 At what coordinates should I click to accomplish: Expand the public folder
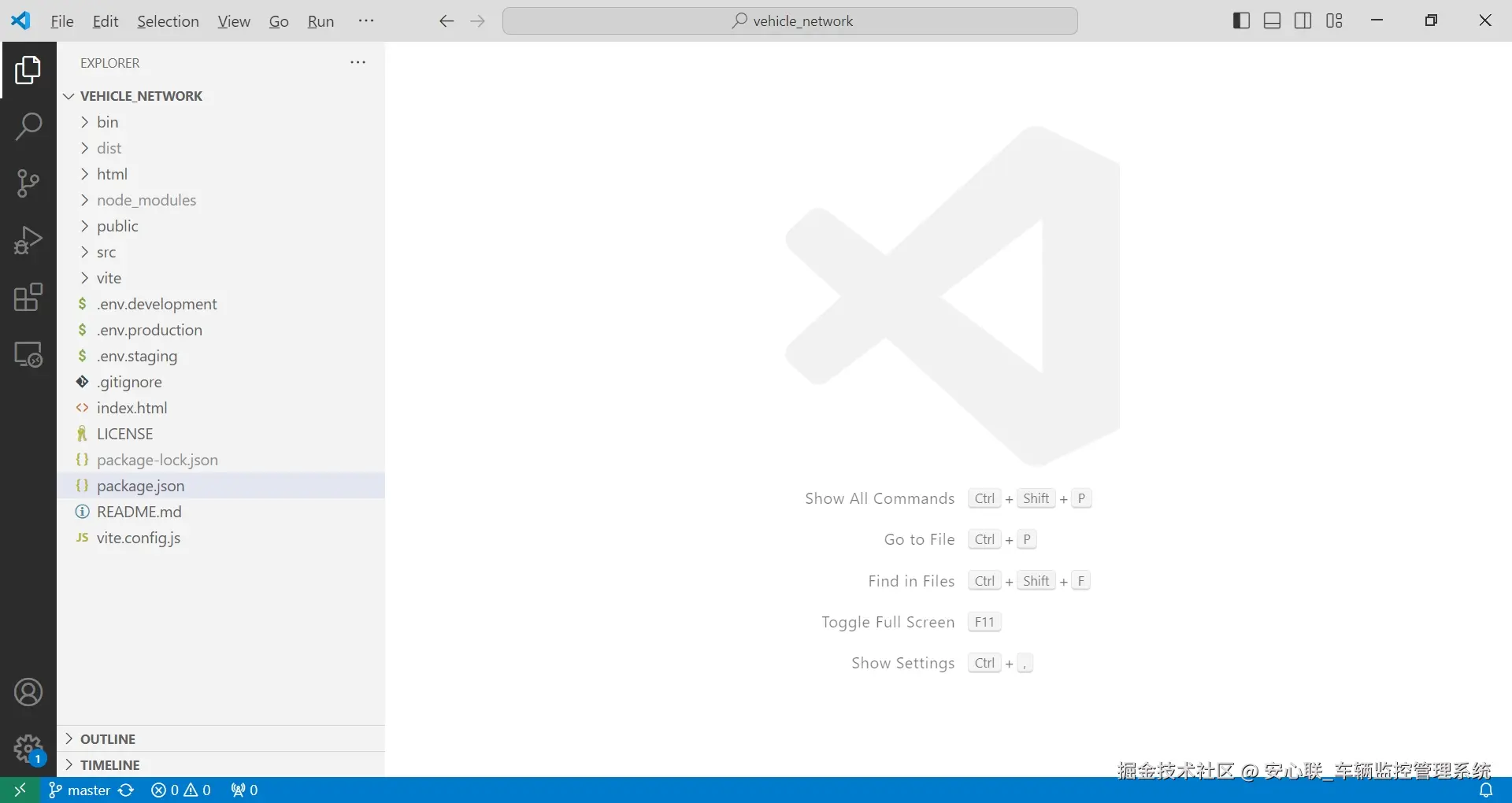pyautogui.click(x=221, y=226)
